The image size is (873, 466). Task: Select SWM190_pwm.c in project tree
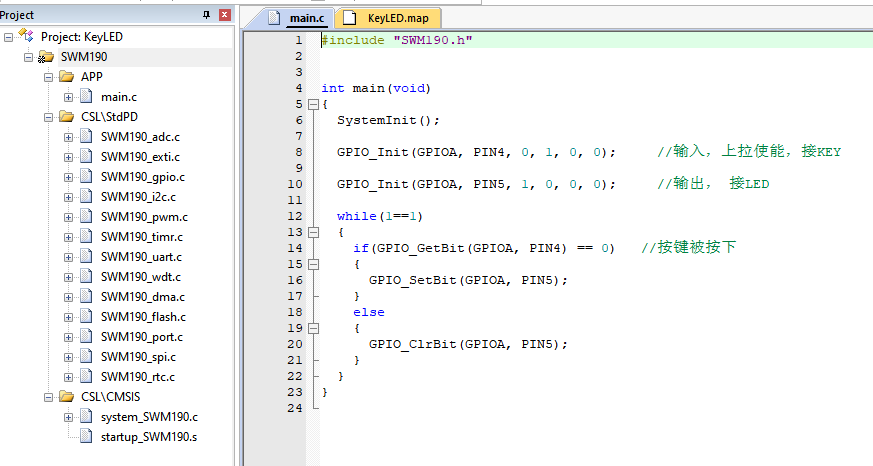pyautogui.click(x=144, y=217)
